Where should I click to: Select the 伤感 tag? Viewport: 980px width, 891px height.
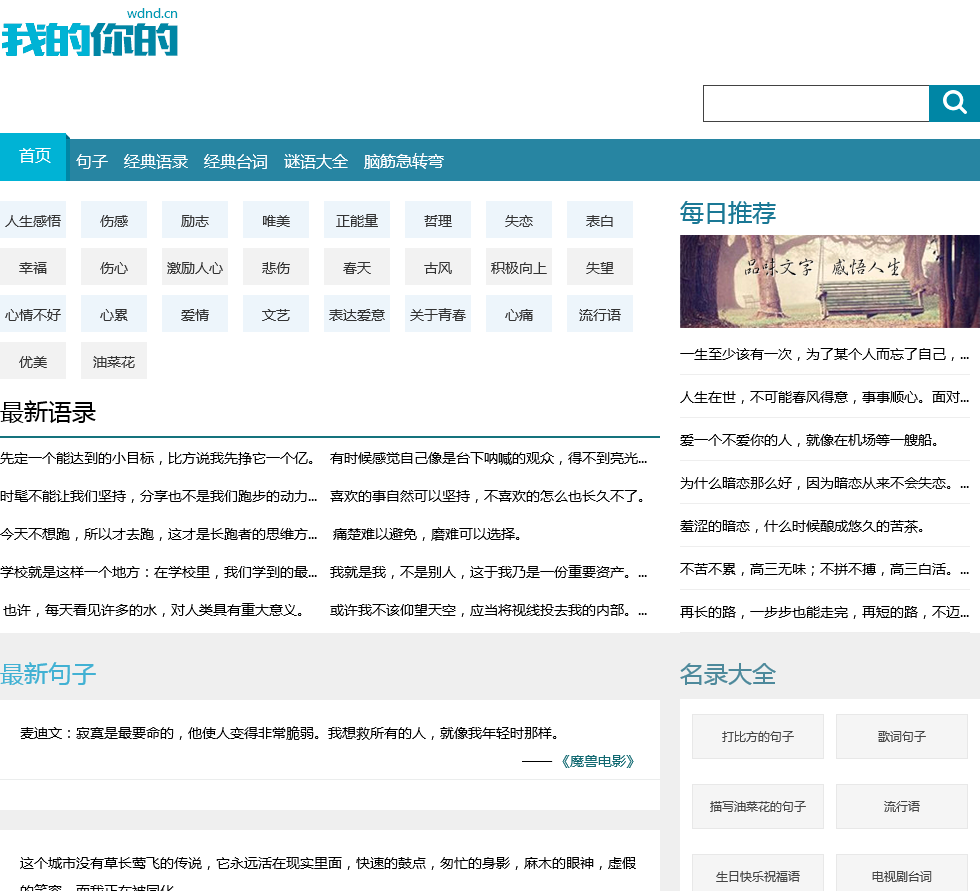click(x=114, y=221)
